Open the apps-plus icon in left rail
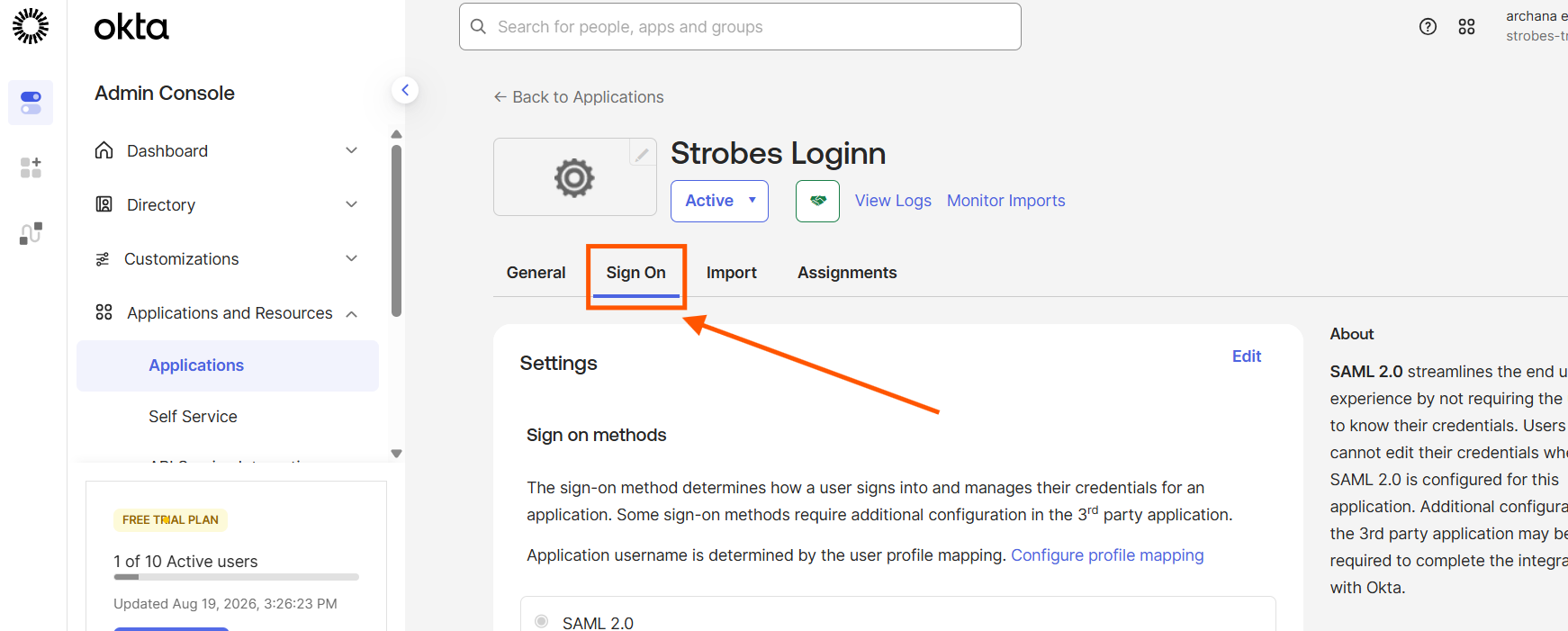This screenshot has width=1568, height=631. (31, 167)
